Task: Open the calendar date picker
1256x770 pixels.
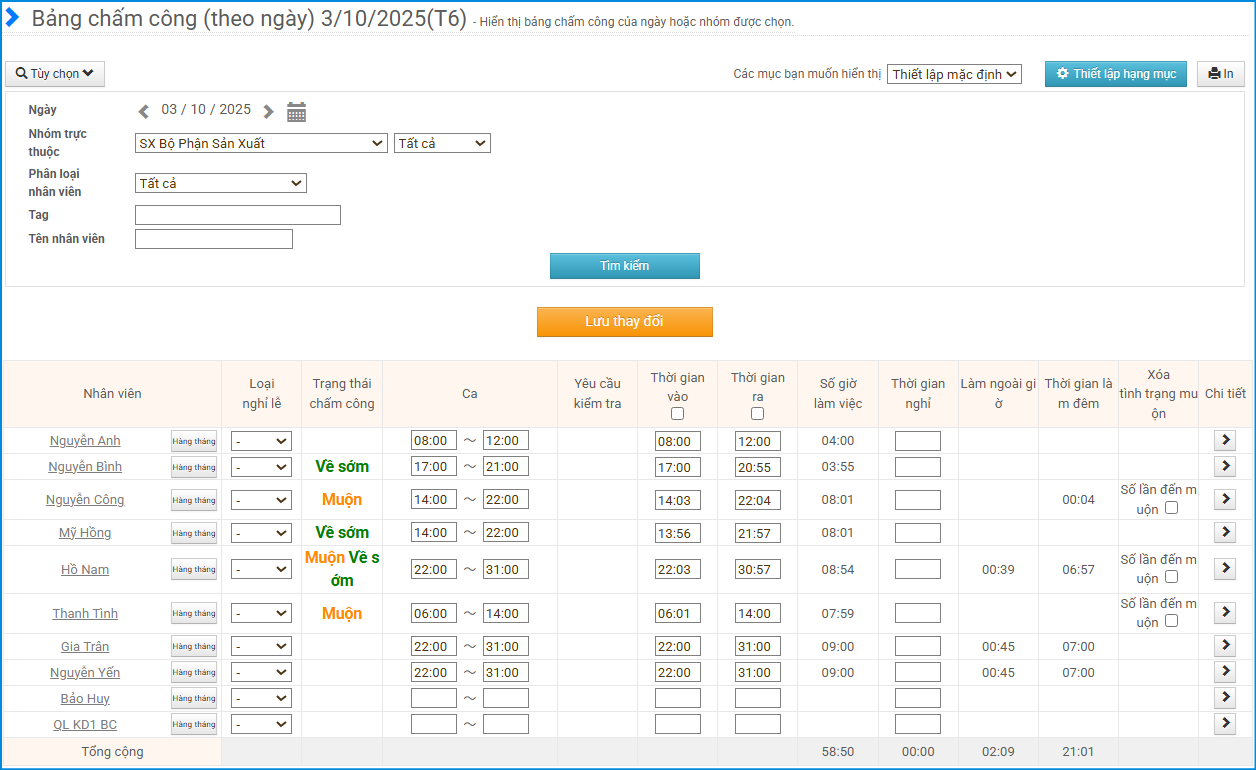Action: pyautogui.click(x=296, y=112)
